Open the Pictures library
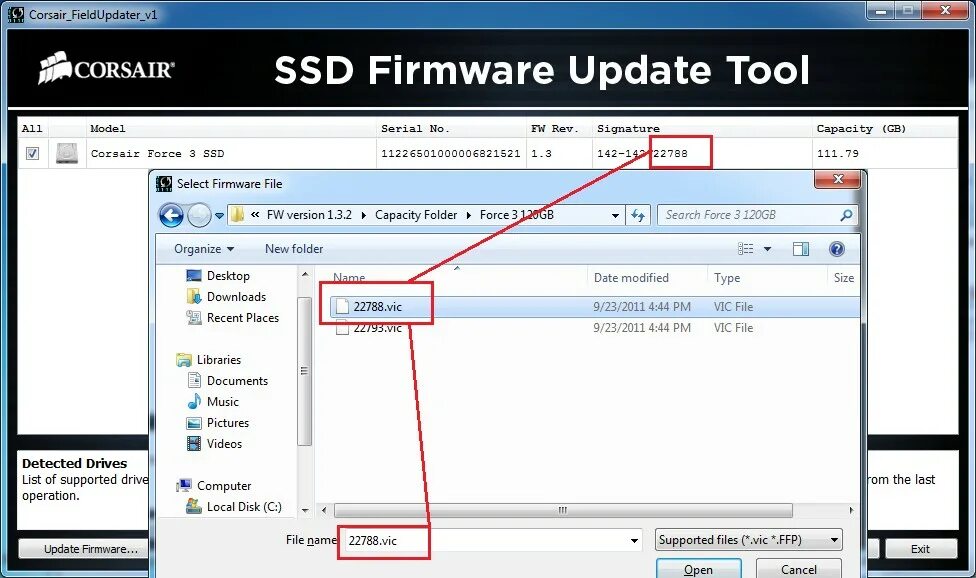This screenshot has width=976, height=578. [228, 423]
